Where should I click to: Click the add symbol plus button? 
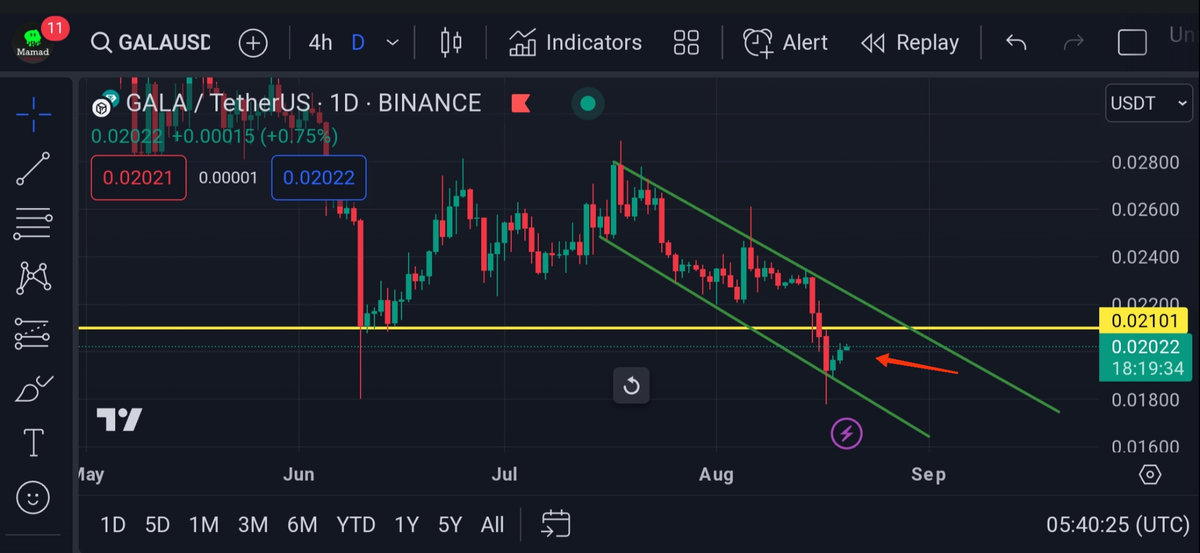coord(253,43)
